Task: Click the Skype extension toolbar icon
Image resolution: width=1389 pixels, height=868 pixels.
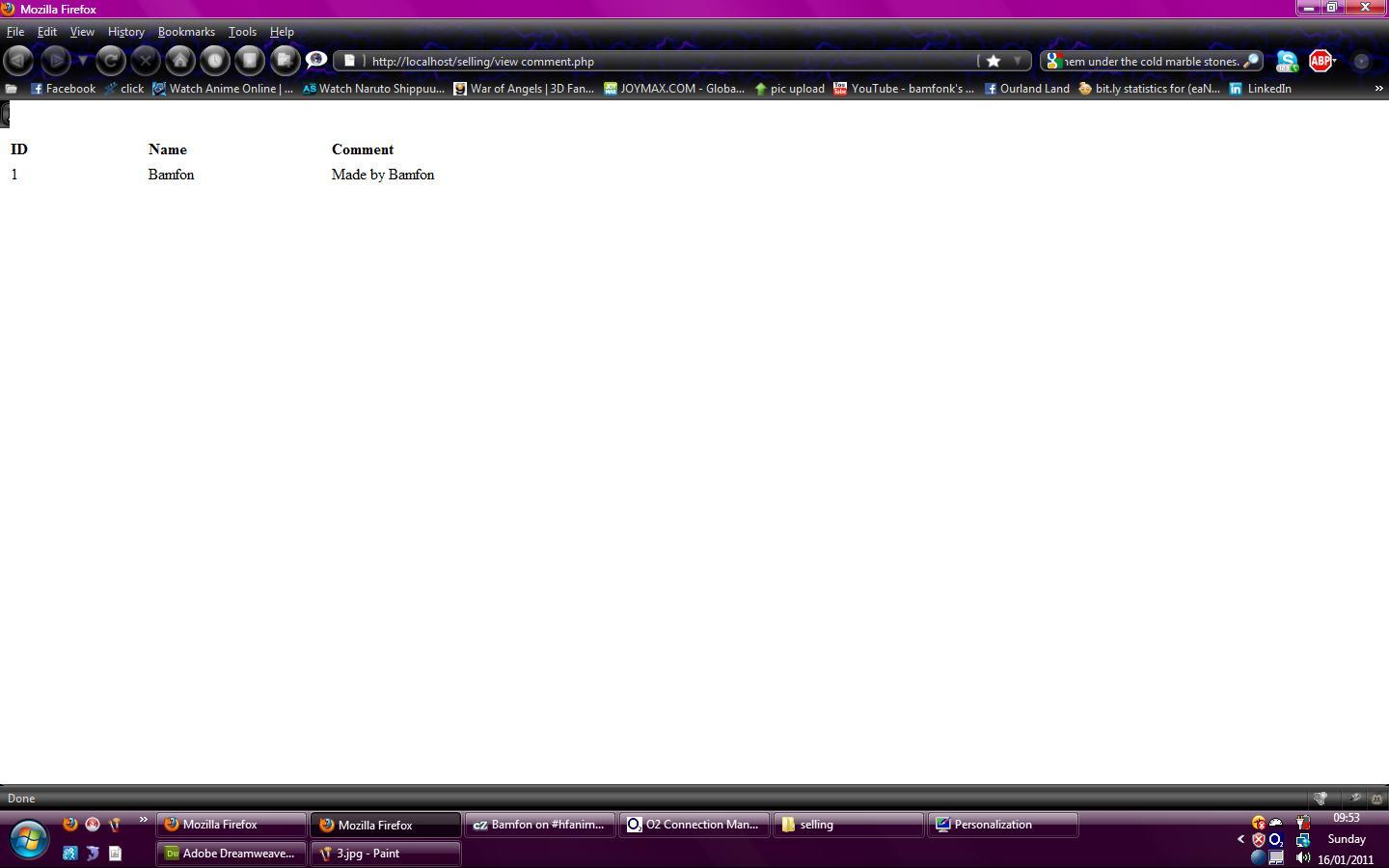Action: coord(1286,61)
